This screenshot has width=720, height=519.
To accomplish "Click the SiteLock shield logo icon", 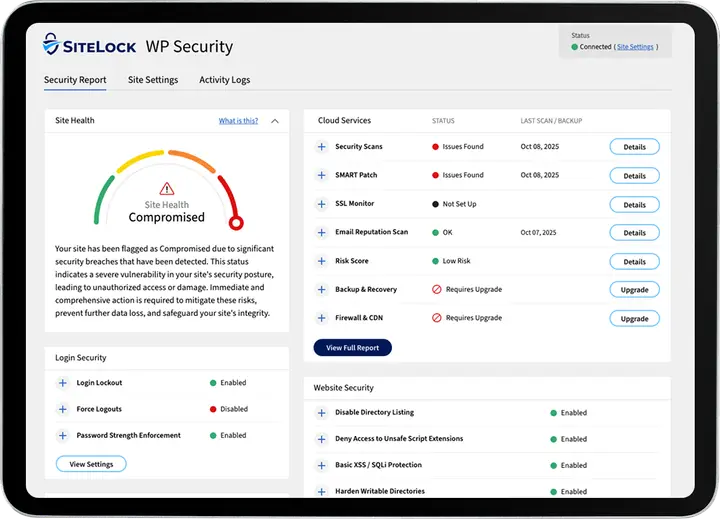I will click(54, 46).
